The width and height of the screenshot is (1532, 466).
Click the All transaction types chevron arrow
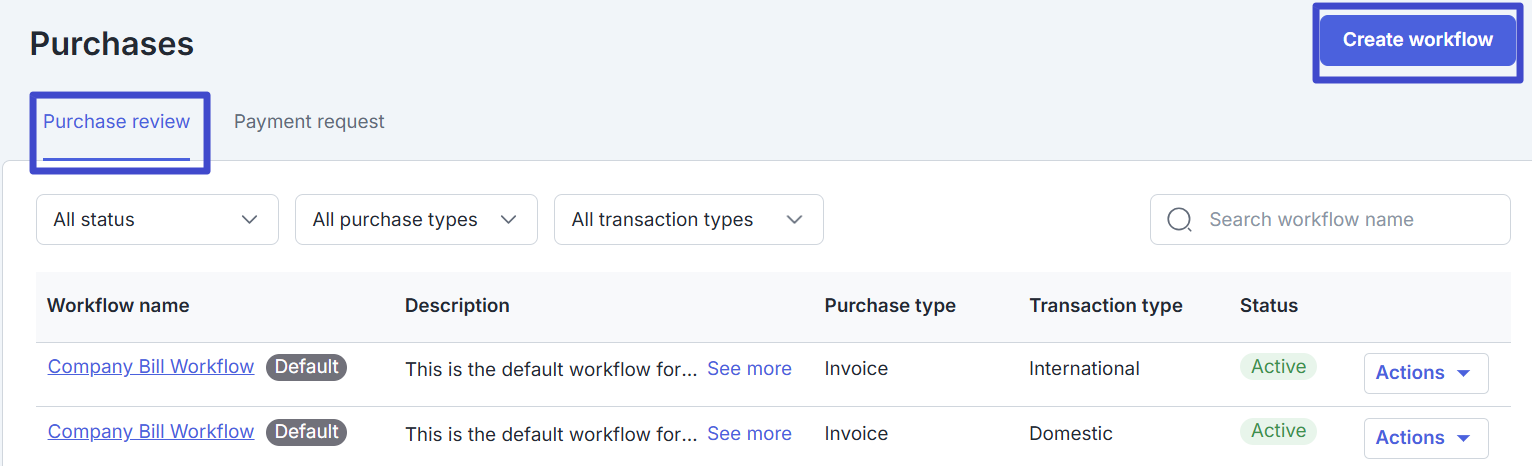(795, 220)
